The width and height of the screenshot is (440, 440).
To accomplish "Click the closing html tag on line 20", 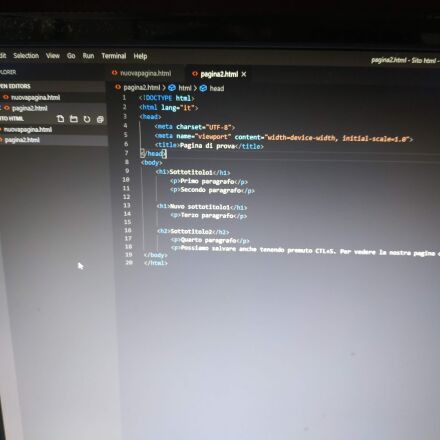I will coord(156,263).
